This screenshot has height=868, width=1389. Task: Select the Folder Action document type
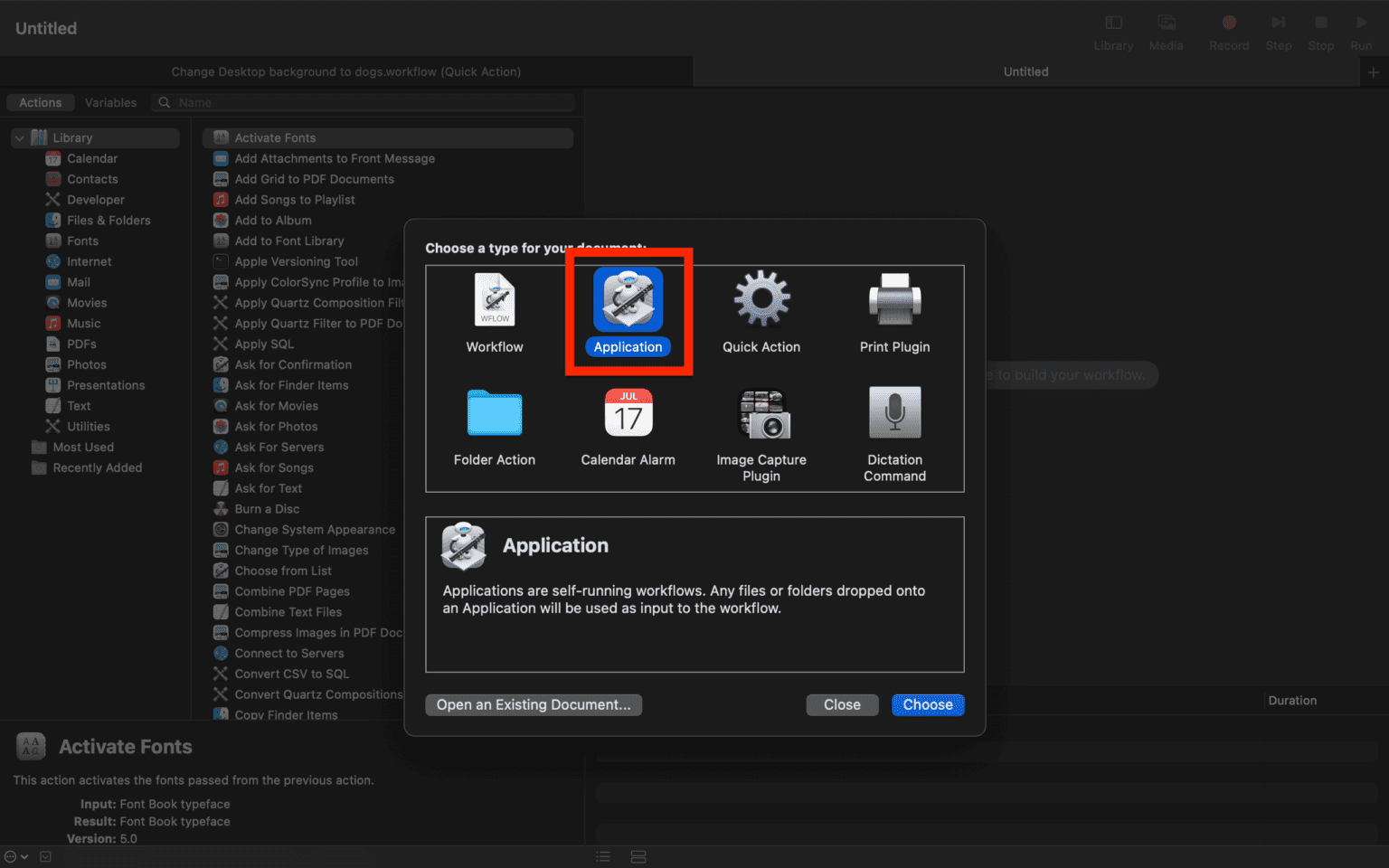click(x=494, y=413)
